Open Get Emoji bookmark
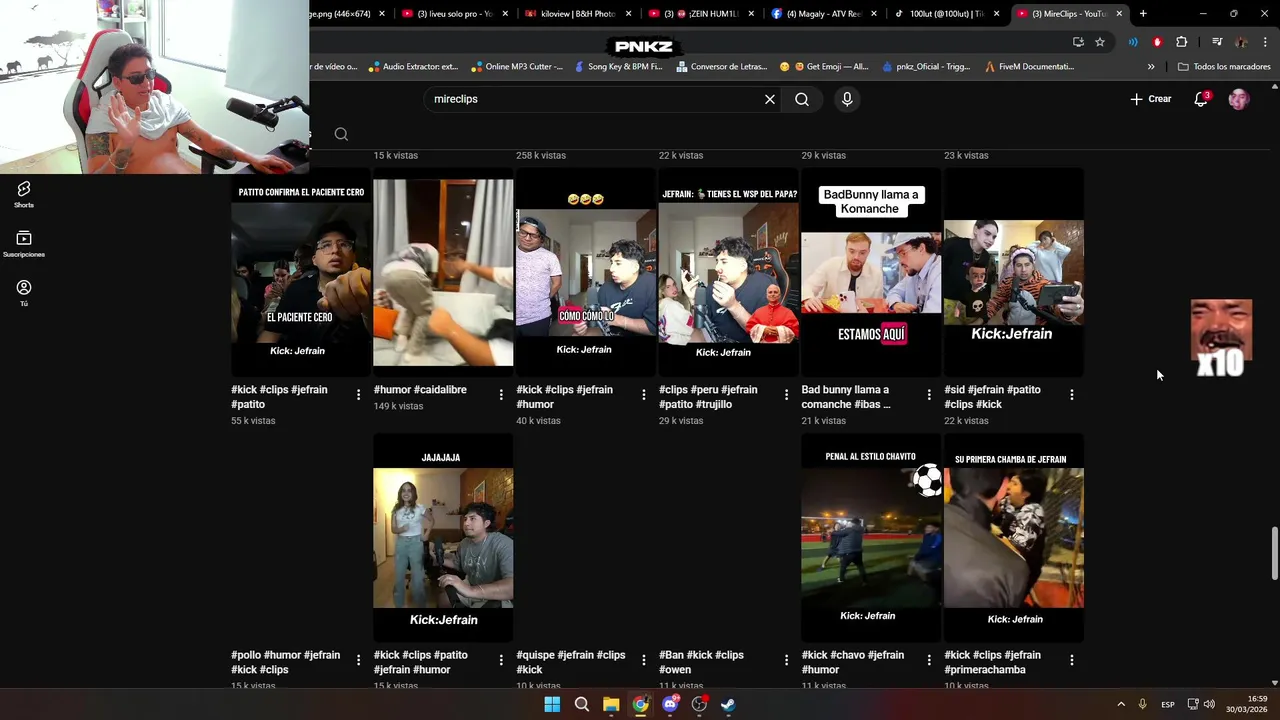 click(824, 67)
